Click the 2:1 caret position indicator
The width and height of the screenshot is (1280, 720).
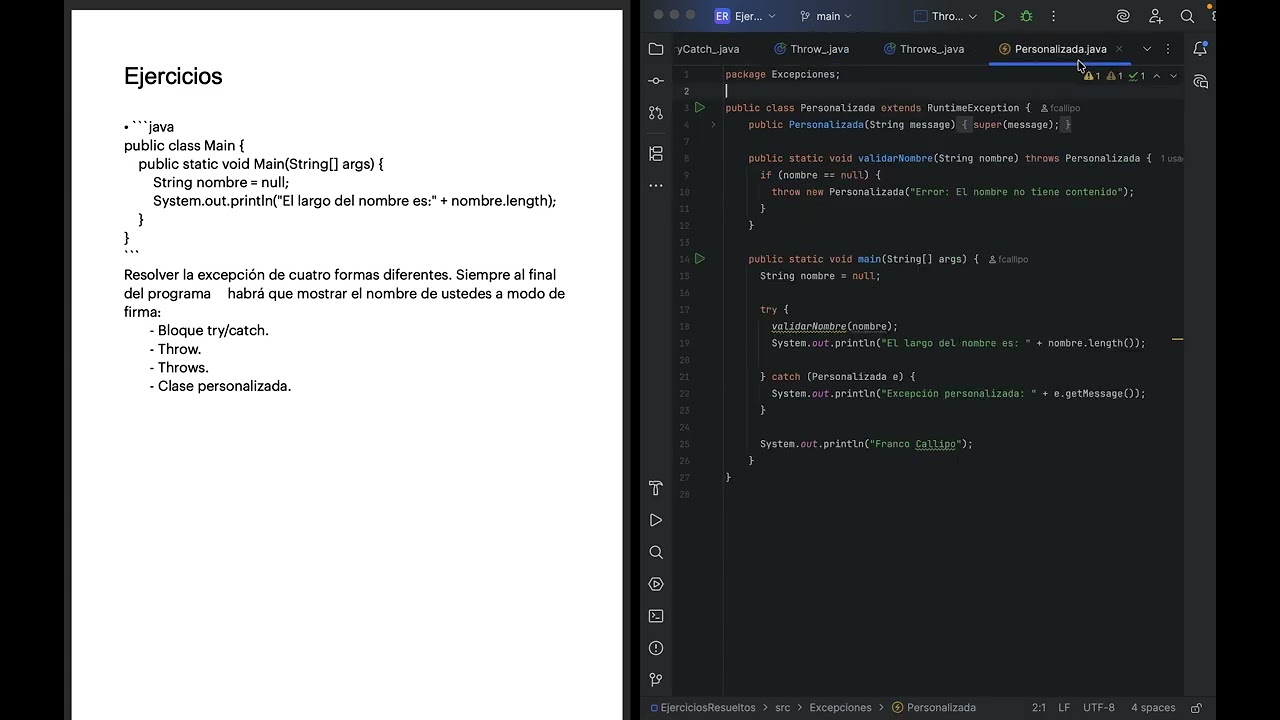(1039, 707)
